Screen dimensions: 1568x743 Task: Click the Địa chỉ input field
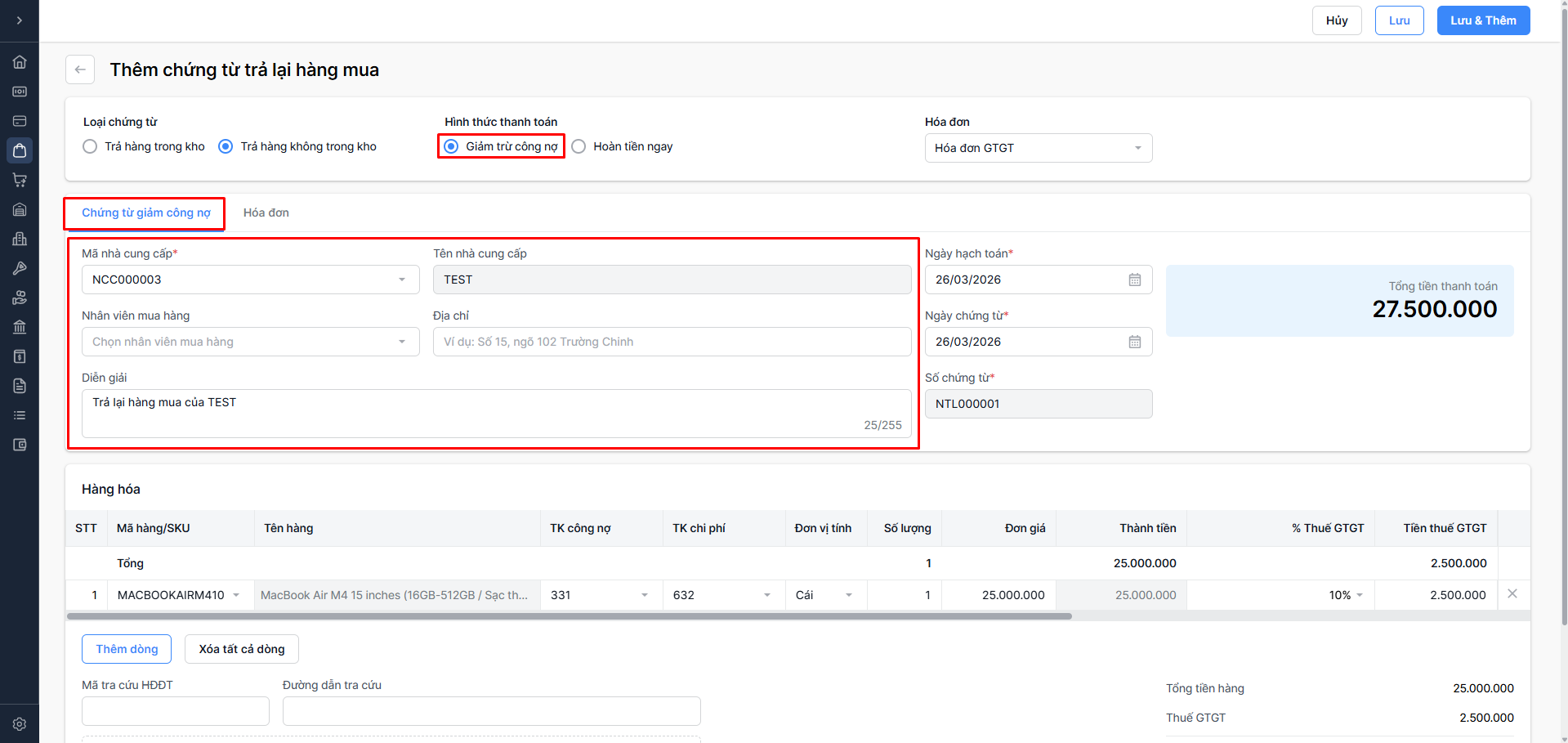click(672, 342)
